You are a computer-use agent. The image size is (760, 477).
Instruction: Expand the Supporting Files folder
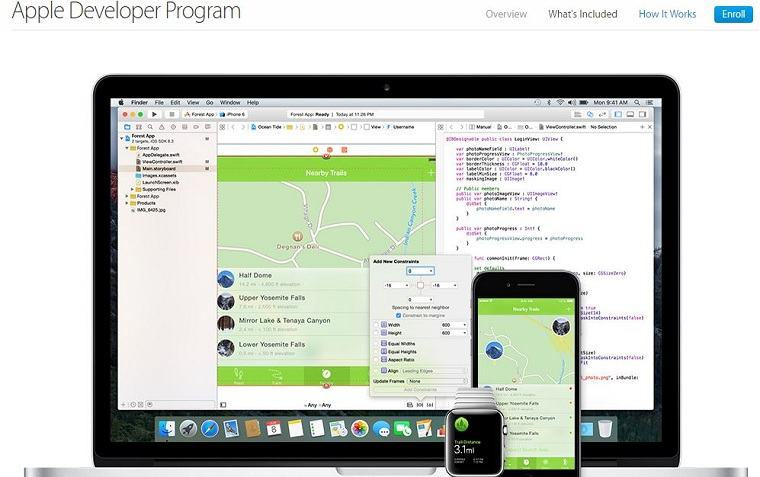tap(132, 189)
